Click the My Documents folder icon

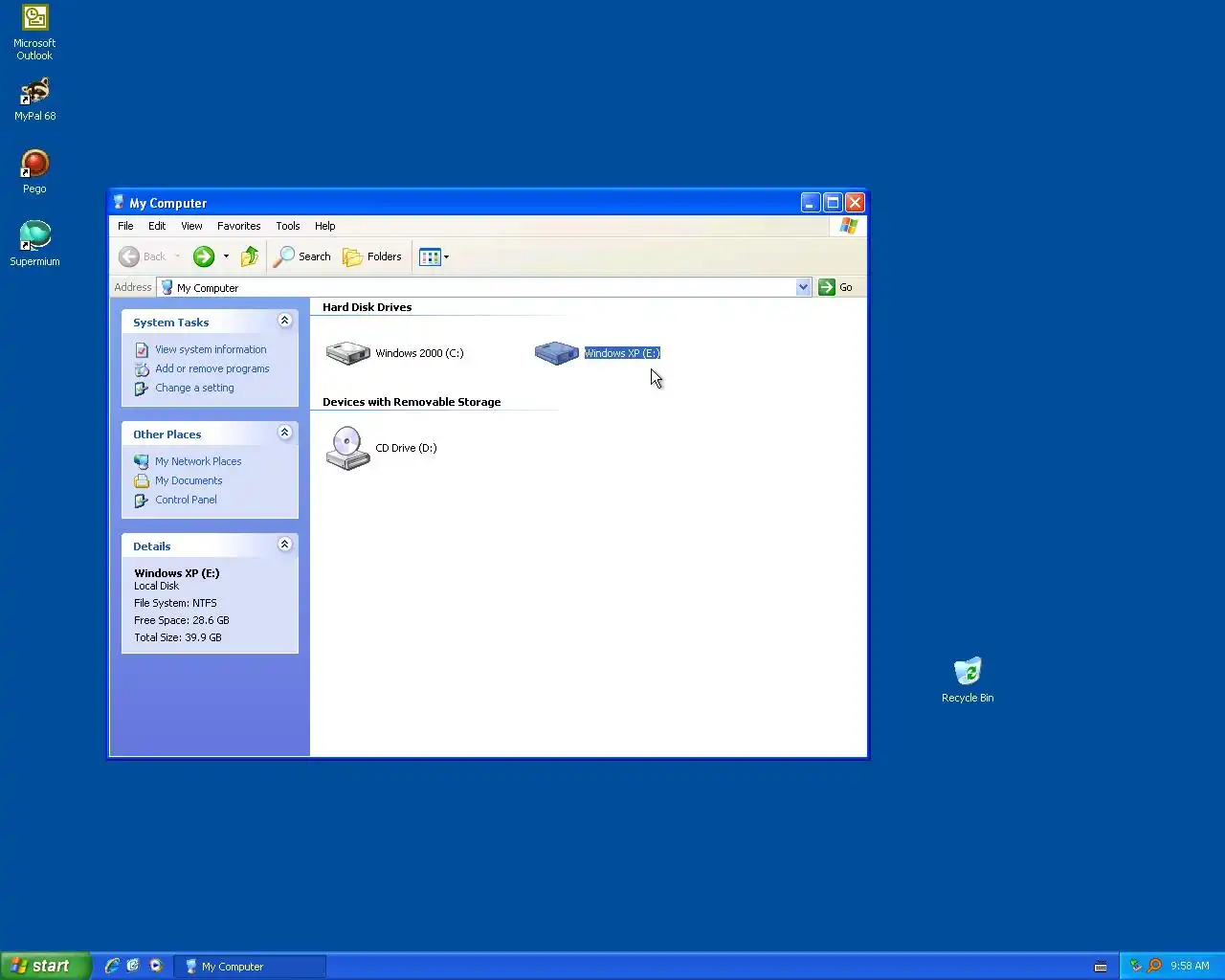point(142,481)
